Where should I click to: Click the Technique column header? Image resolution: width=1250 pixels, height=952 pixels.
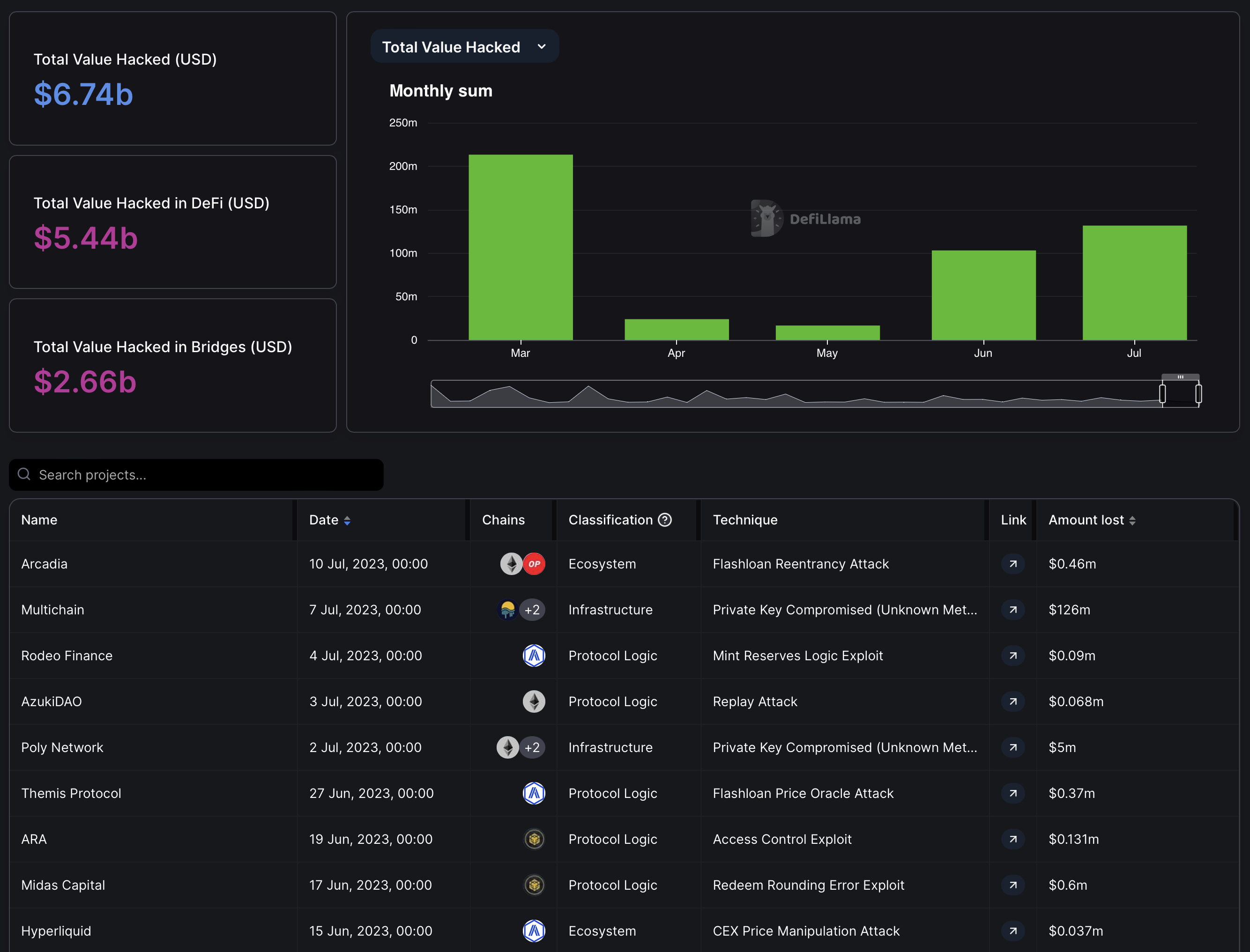click(x=745, y=520)
